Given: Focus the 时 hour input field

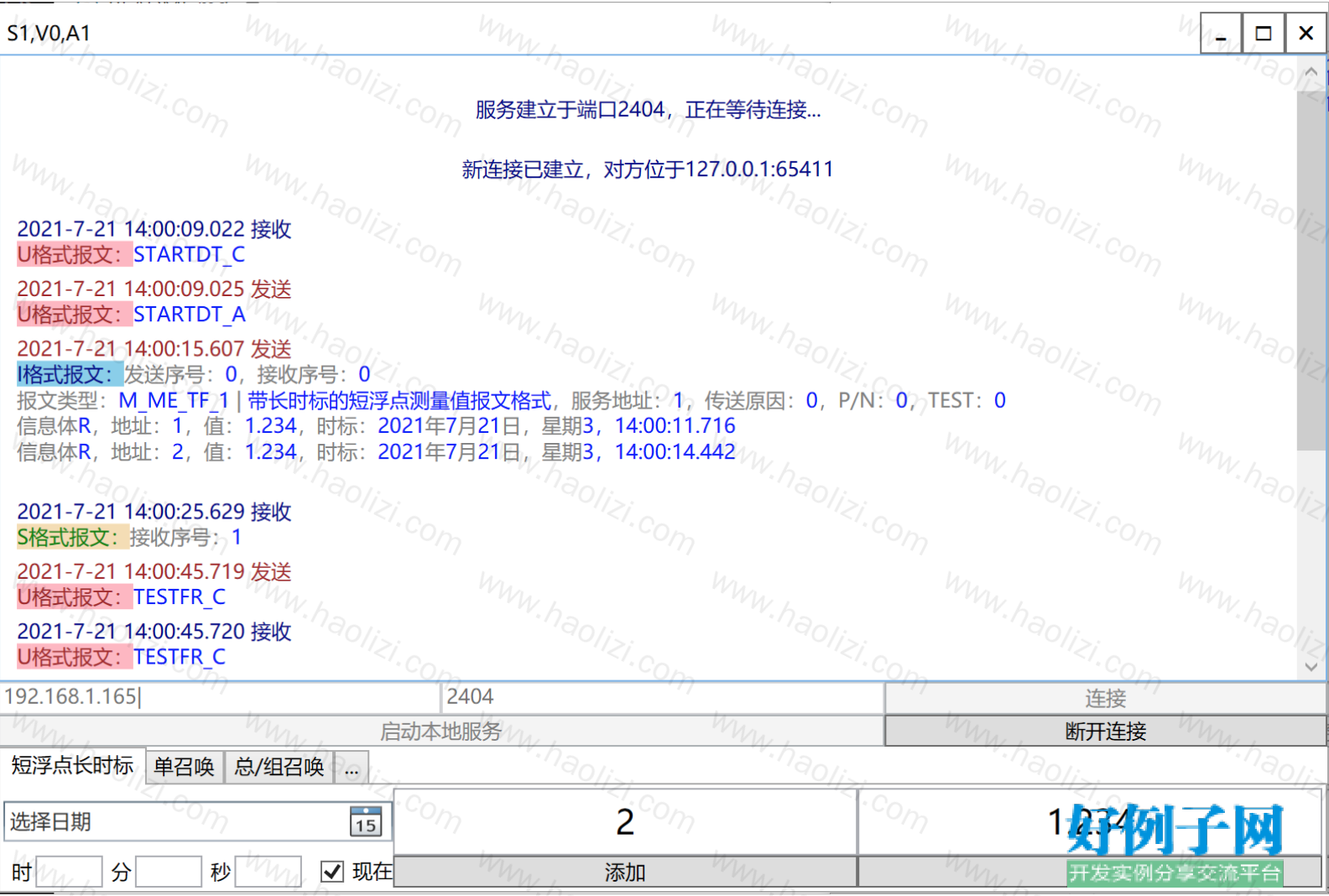Looking at the screenshot, I should tap(69, 872).
